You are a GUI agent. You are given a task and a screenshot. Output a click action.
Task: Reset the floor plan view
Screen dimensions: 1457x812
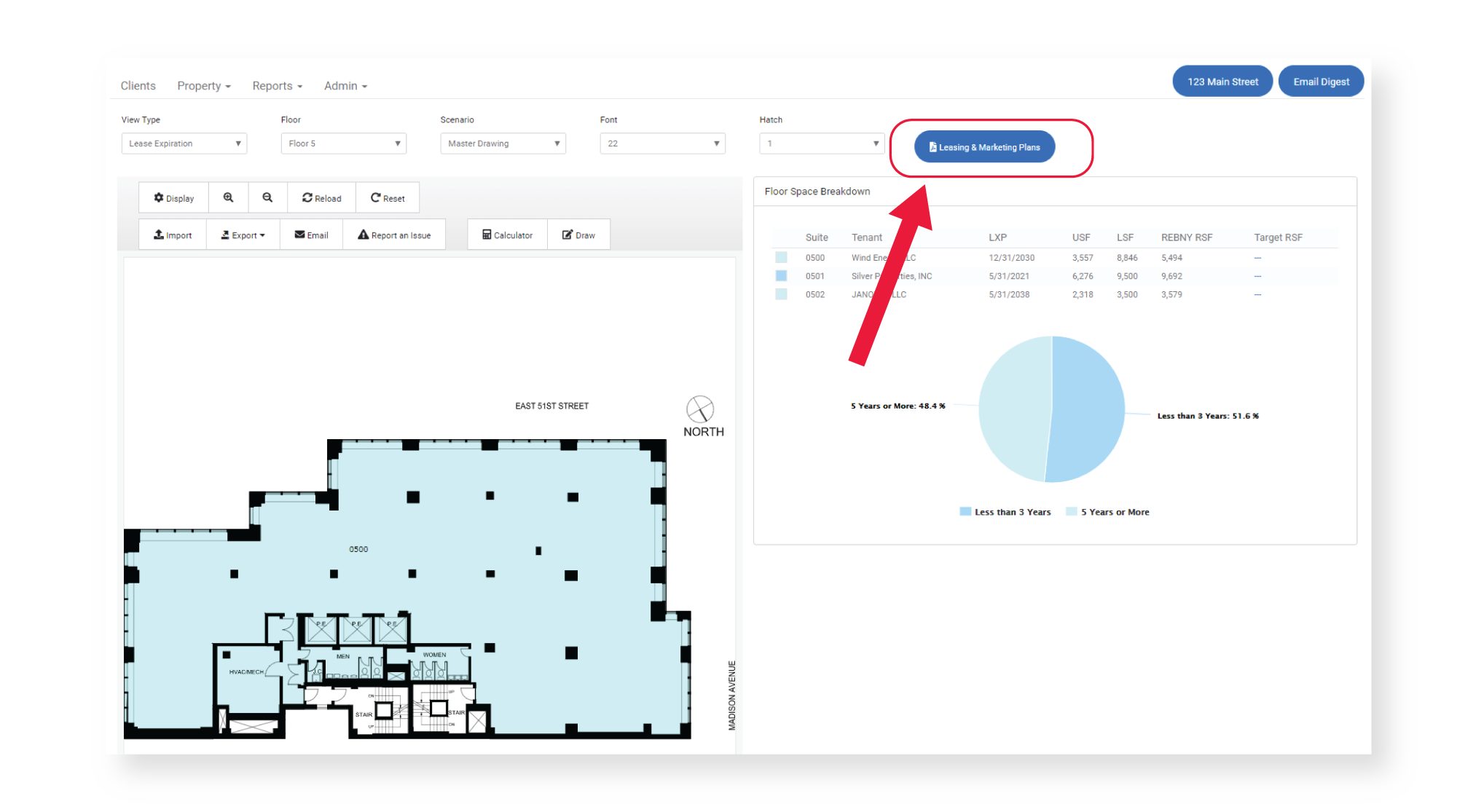click(388, 197)
